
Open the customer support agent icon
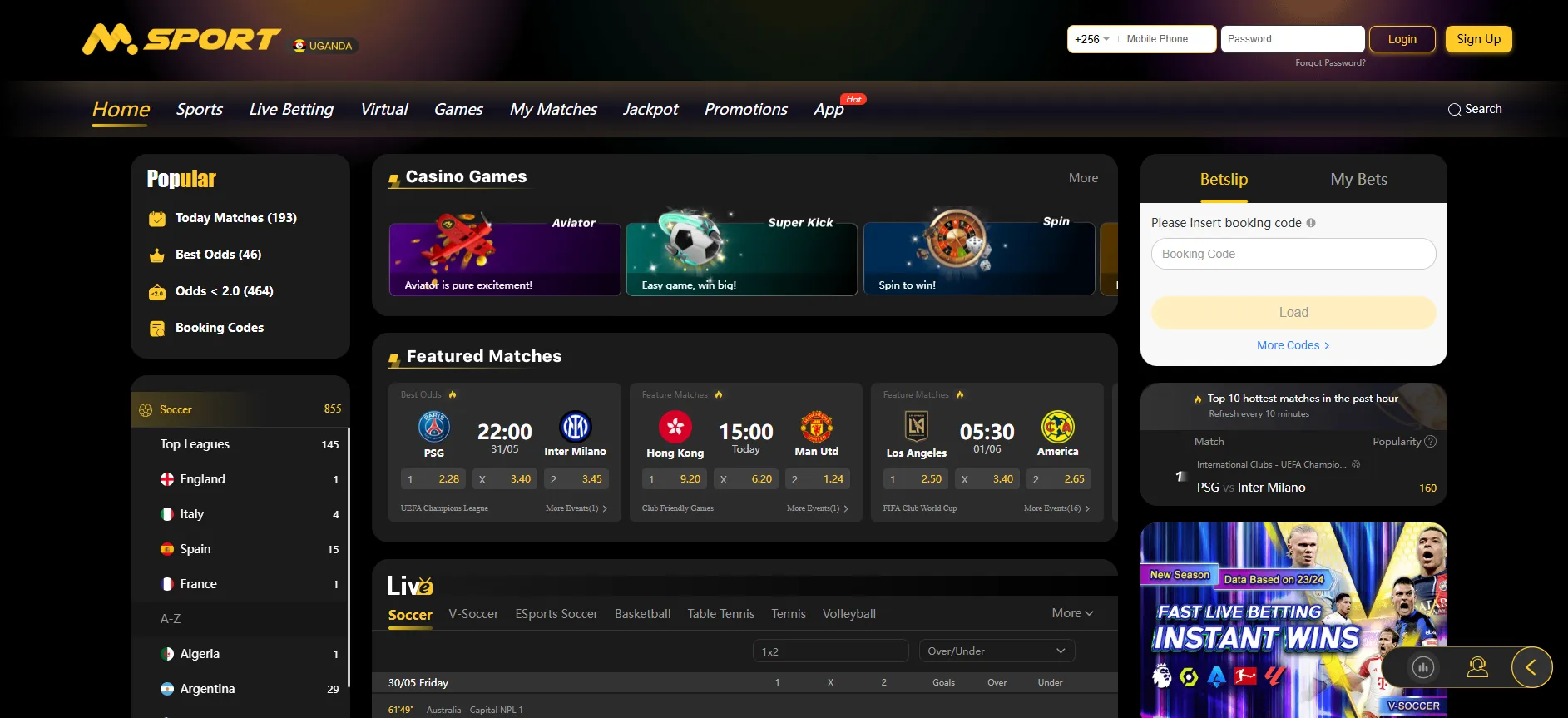click(x=1477, y=667)
